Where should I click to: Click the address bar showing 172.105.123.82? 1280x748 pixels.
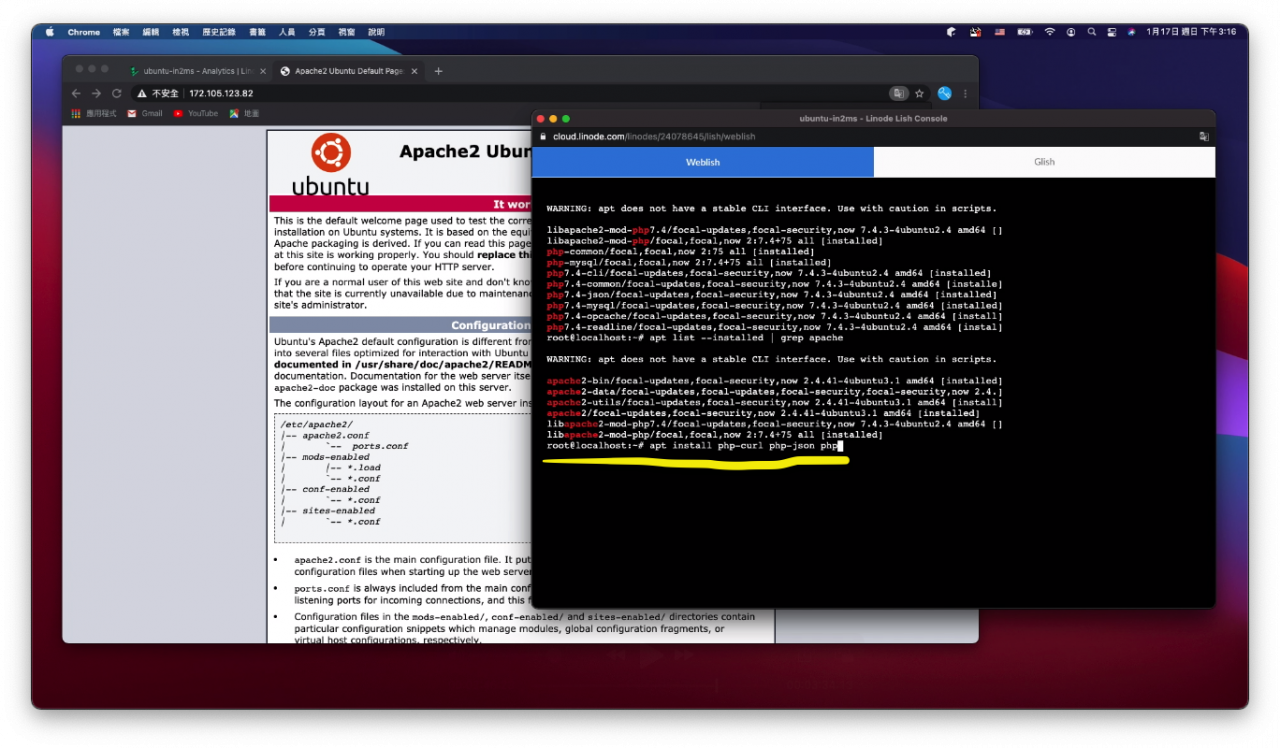tap(221, 93)
